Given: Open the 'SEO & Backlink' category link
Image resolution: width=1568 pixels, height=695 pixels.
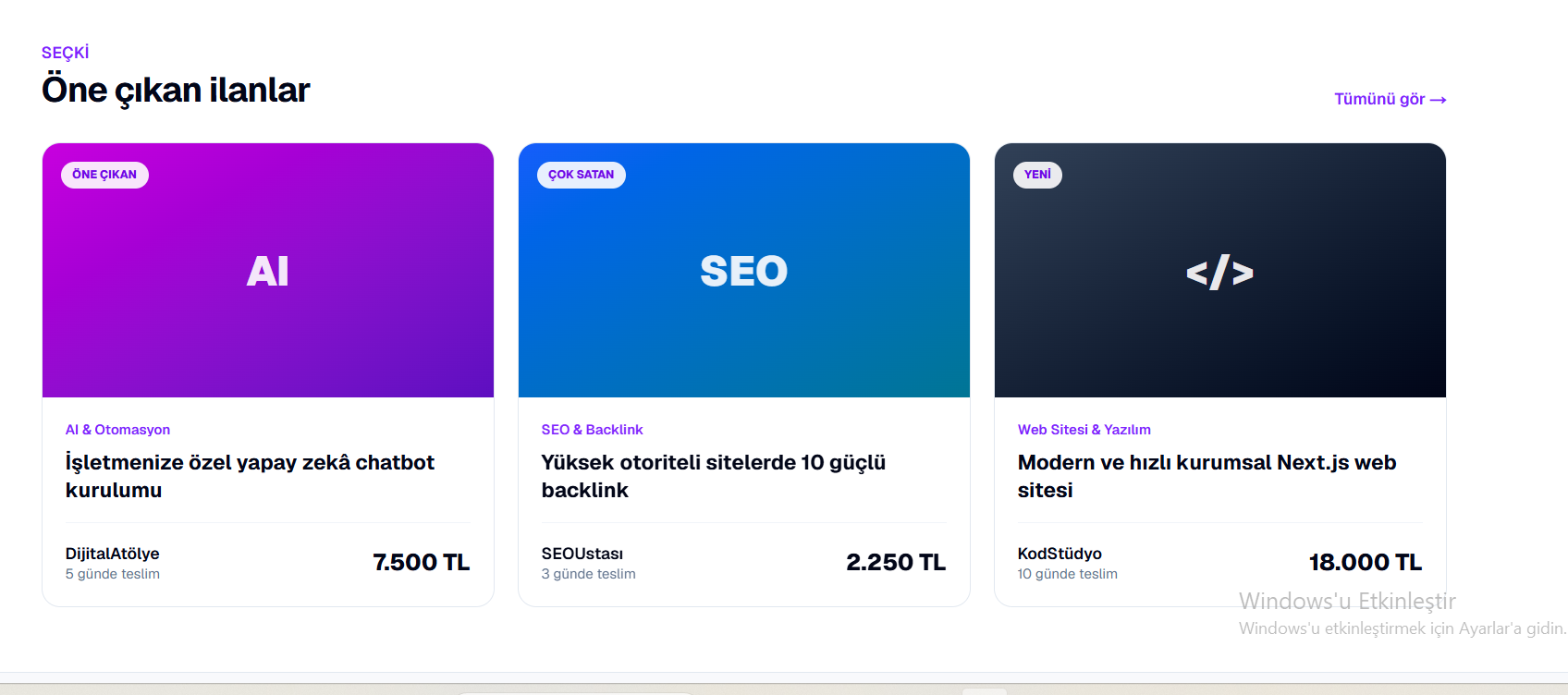Looking at the screenshot, I should (x=592, y=430).
